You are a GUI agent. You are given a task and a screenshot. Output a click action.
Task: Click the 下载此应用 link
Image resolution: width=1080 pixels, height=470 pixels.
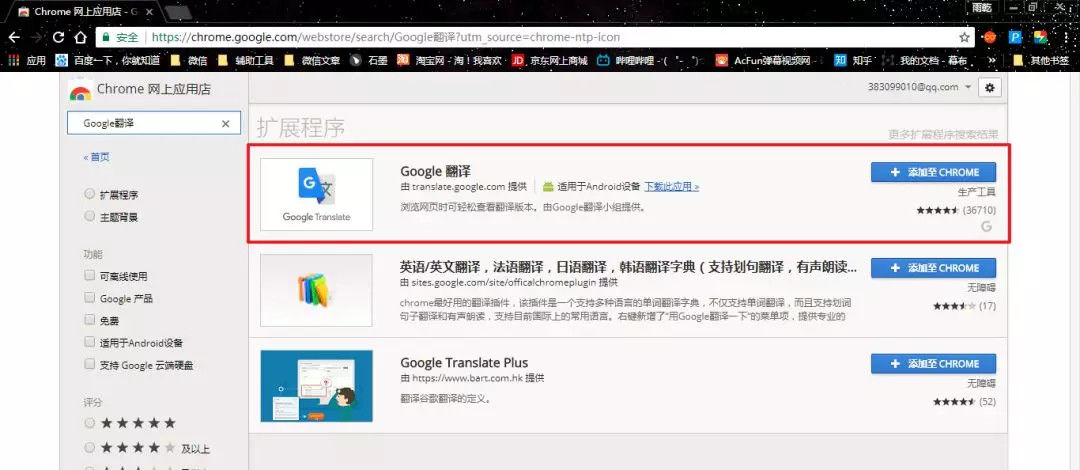click(x=672, y=186)
